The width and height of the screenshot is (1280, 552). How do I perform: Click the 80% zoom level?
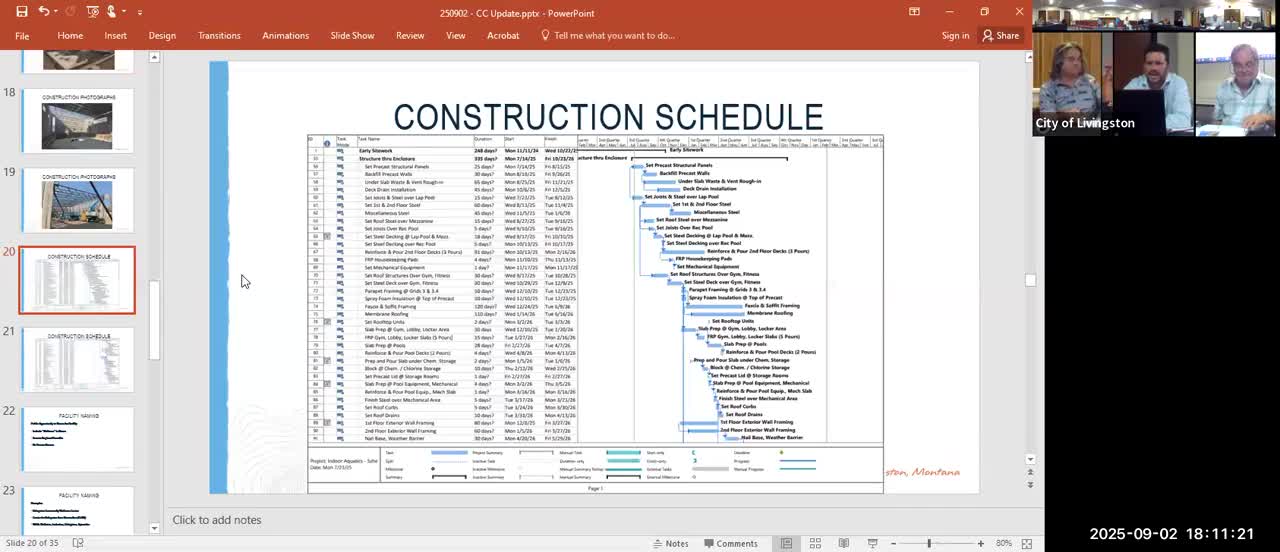(1003, 543)
